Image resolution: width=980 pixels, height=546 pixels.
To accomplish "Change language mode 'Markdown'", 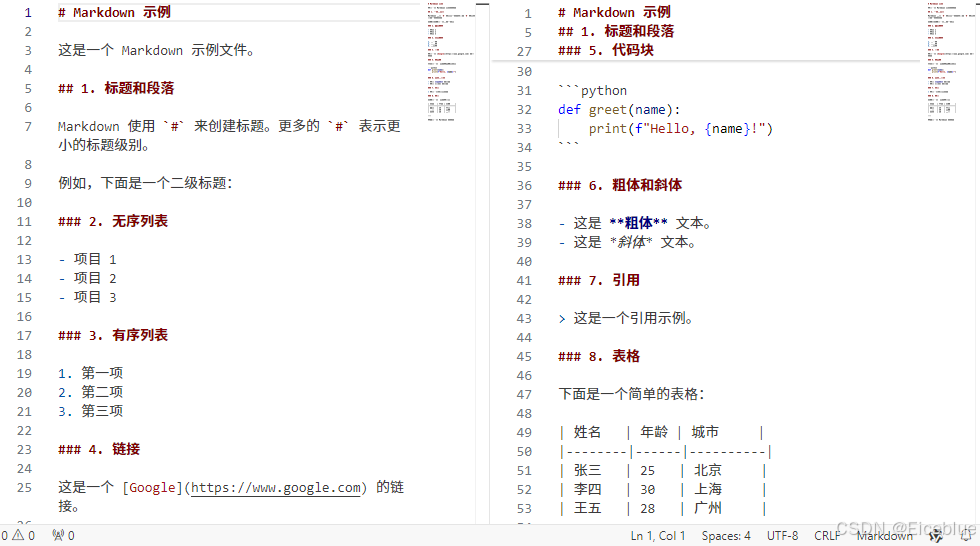I will click(884, 535).
